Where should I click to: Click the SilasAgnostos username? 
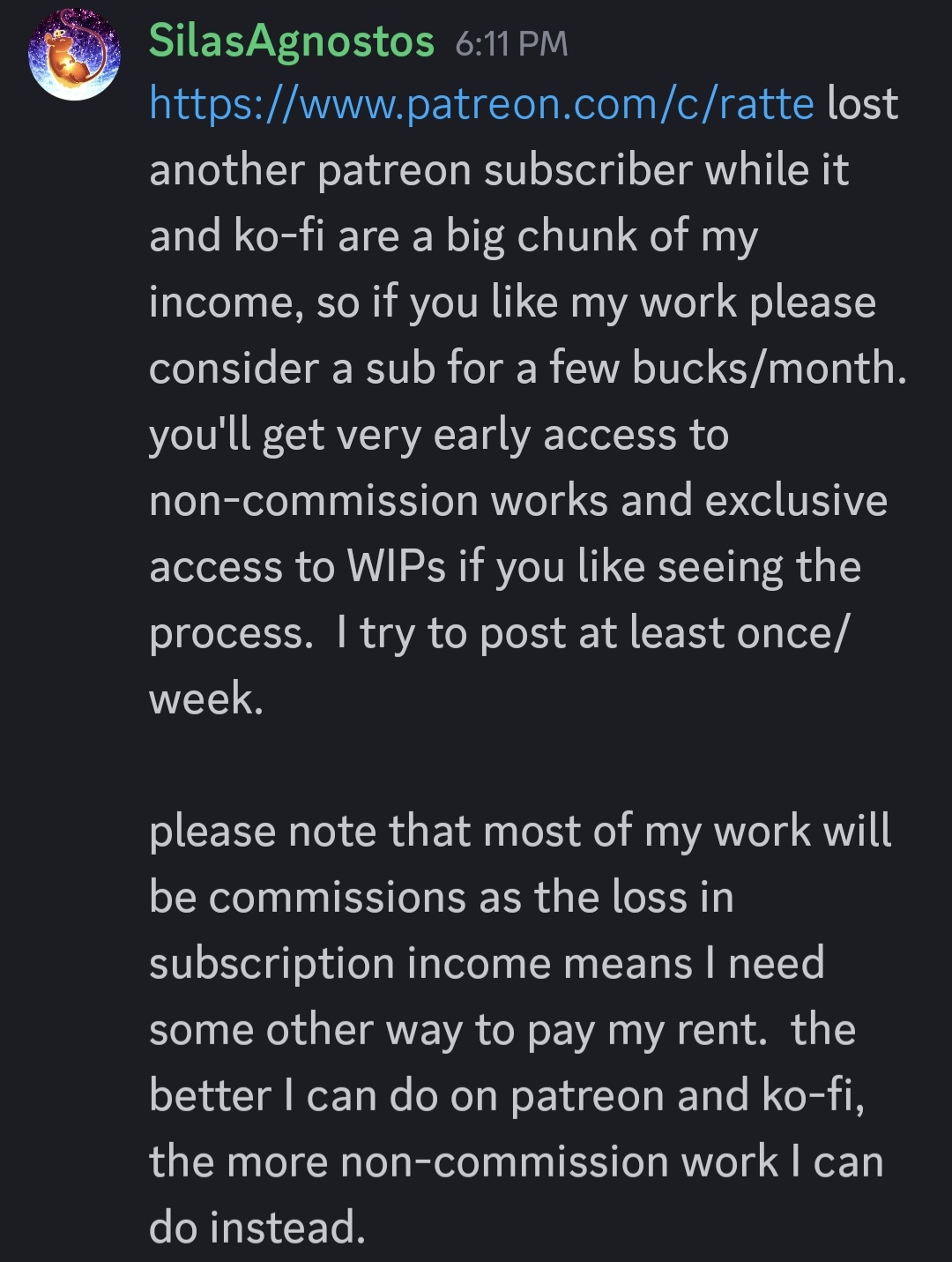[x=292, y=41]
